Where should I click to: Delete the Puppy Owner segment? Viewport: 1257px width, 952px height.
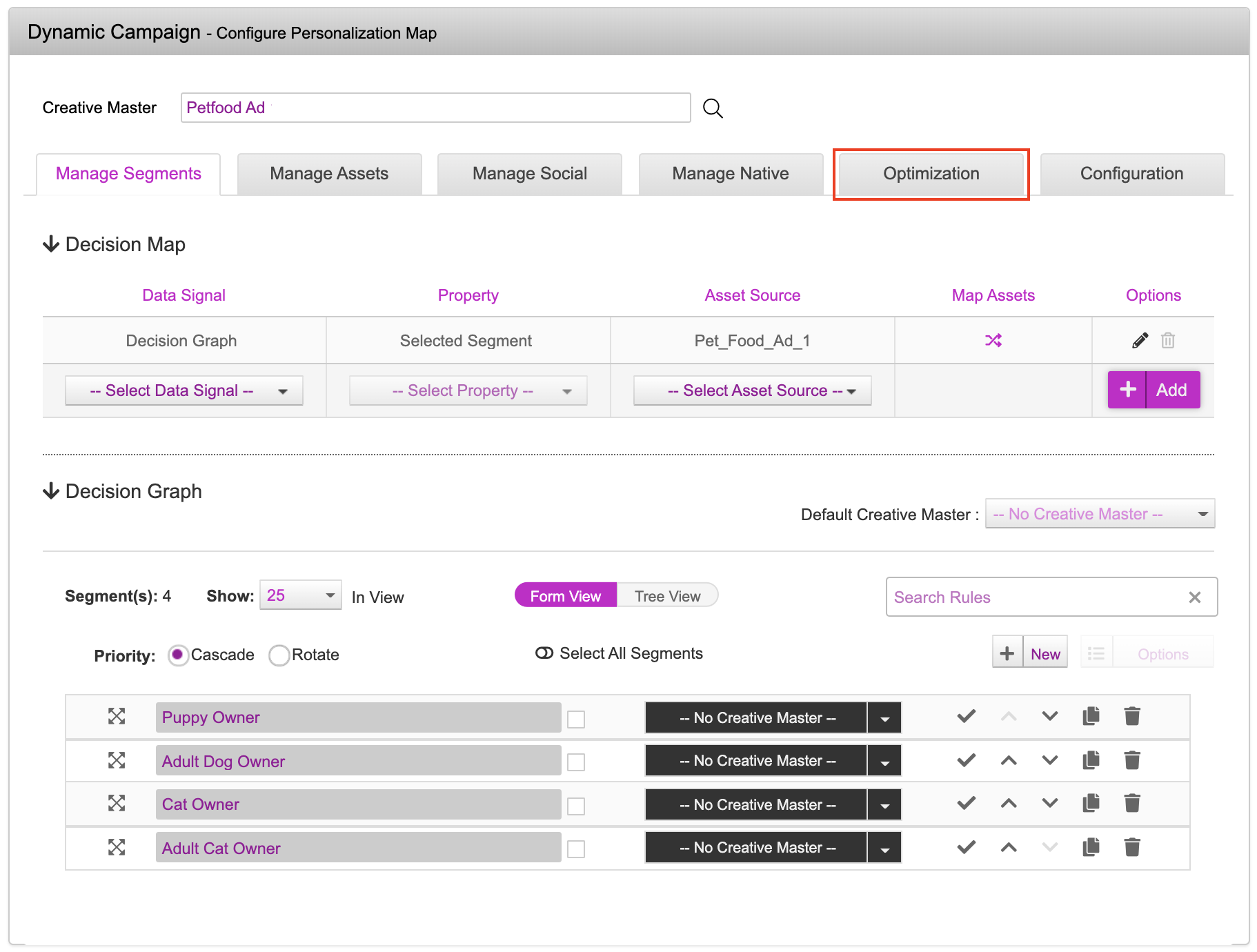(x=1132, y=716)
